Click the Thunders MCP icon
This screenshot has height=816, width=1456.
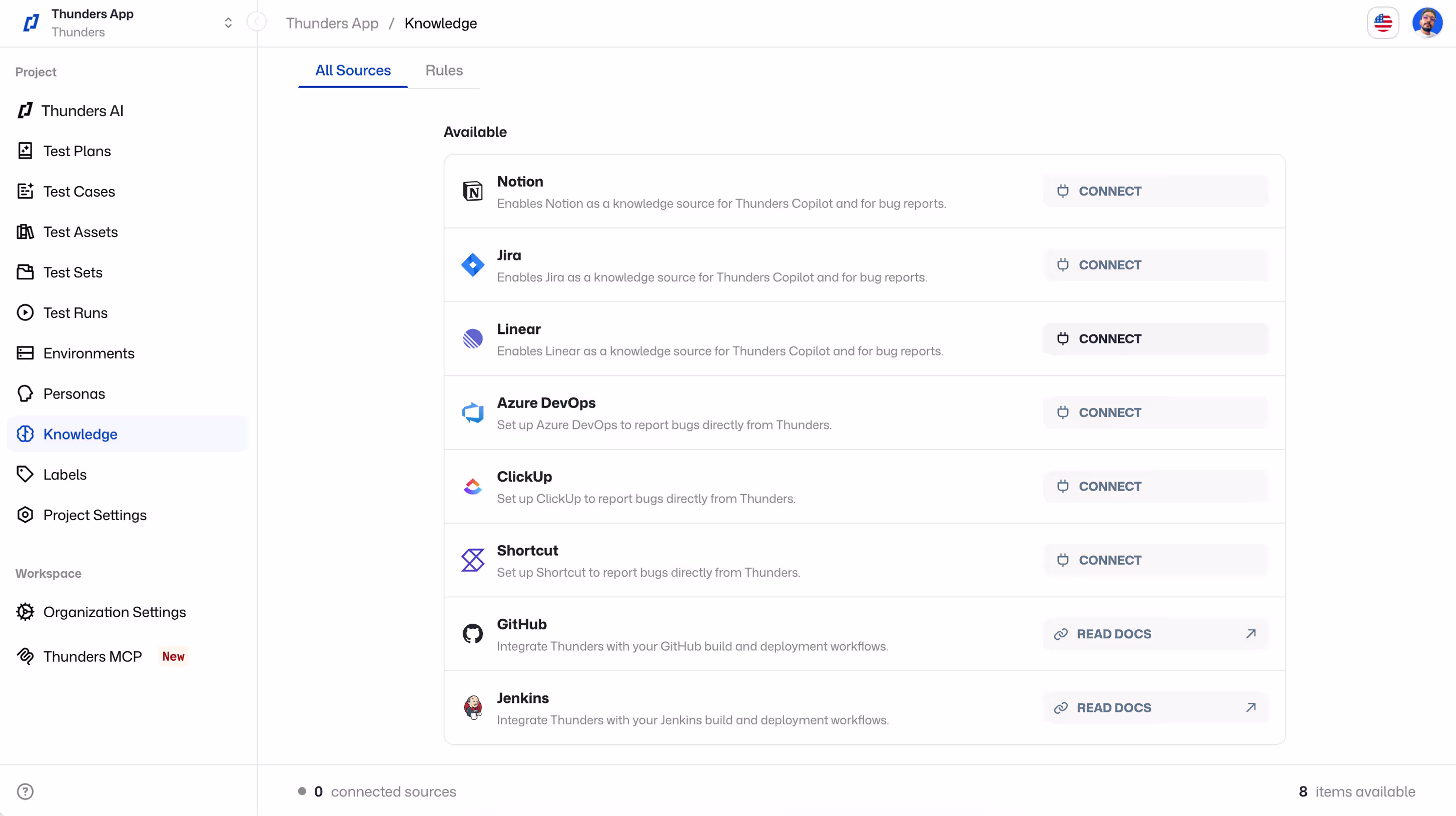(25, 656)
